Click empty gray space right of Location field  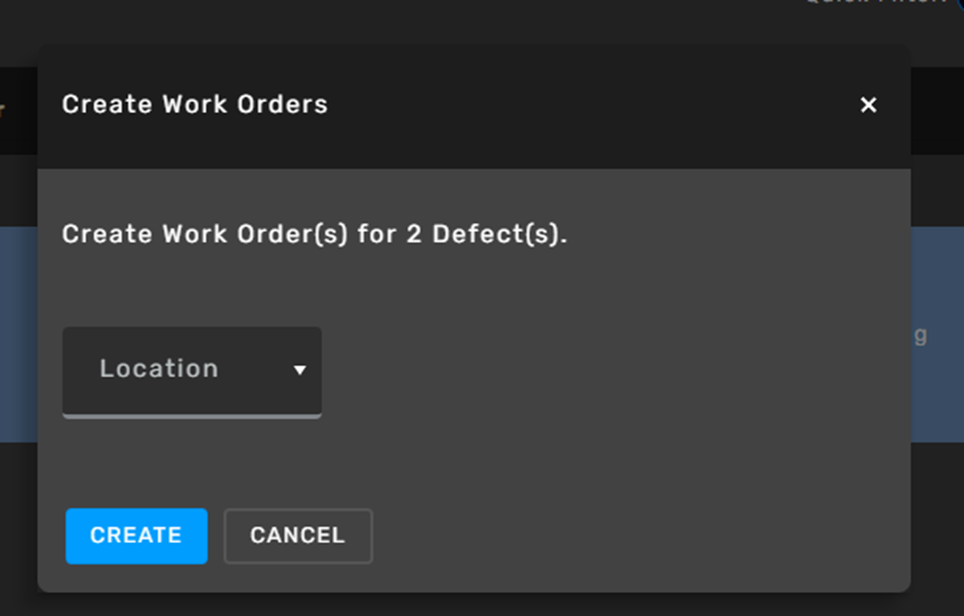615,372
